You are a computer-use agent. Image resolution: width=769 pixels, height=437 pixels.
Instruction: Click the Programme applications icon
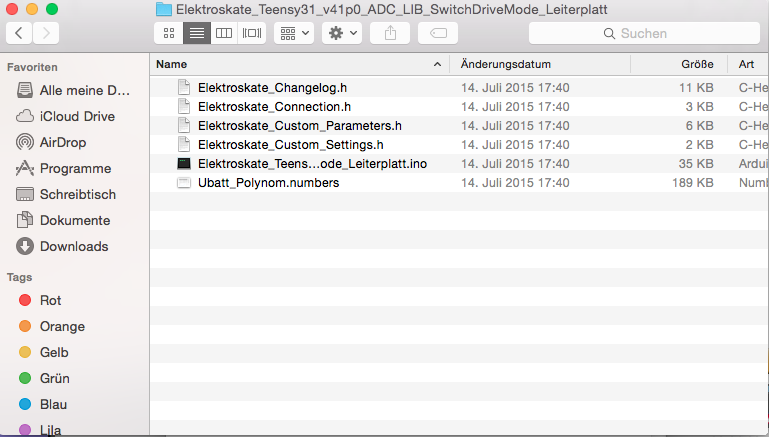click(25, 168)
